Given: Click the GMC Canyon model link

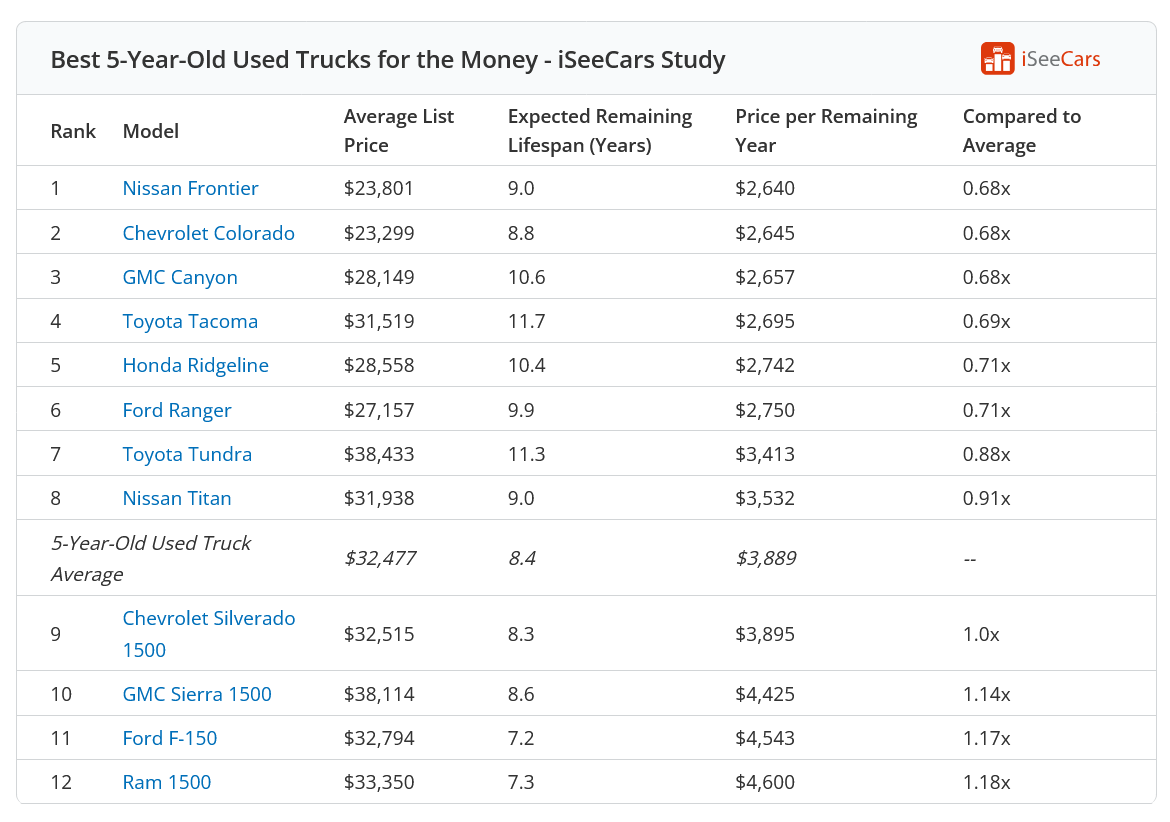Looking at the screenshot, I should point(180,277).
